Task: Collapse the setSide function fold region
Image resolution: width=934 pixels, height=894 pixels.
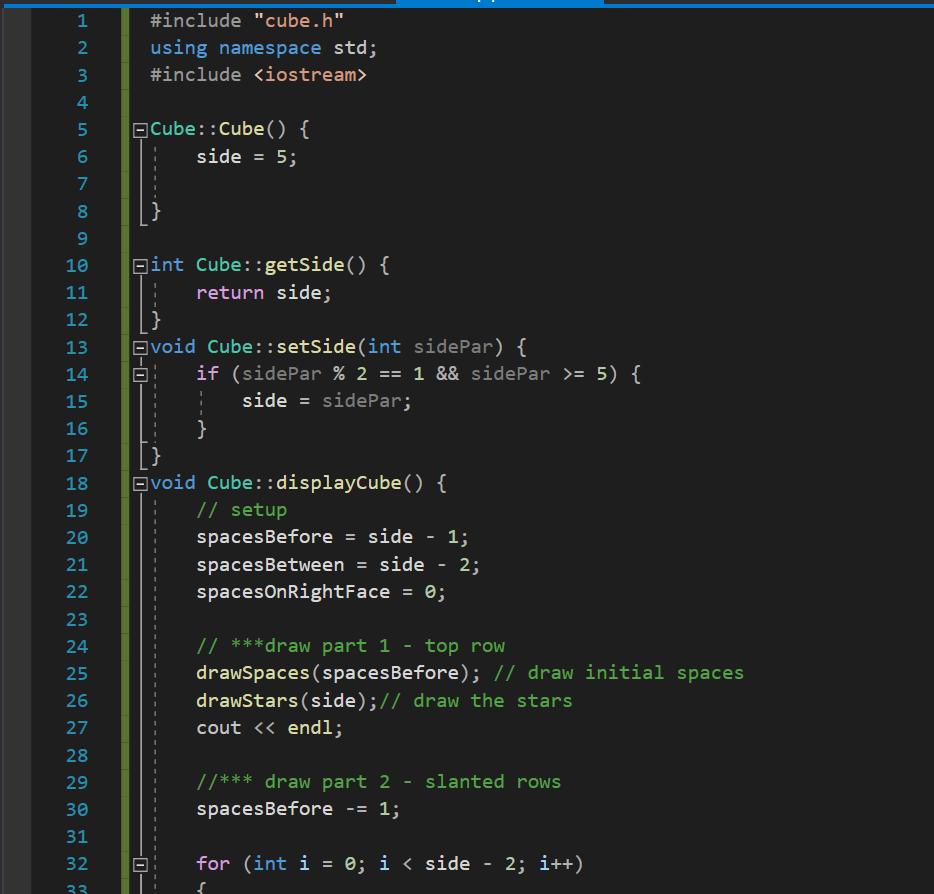Action: pyautogui.click(x=140, y=346)
